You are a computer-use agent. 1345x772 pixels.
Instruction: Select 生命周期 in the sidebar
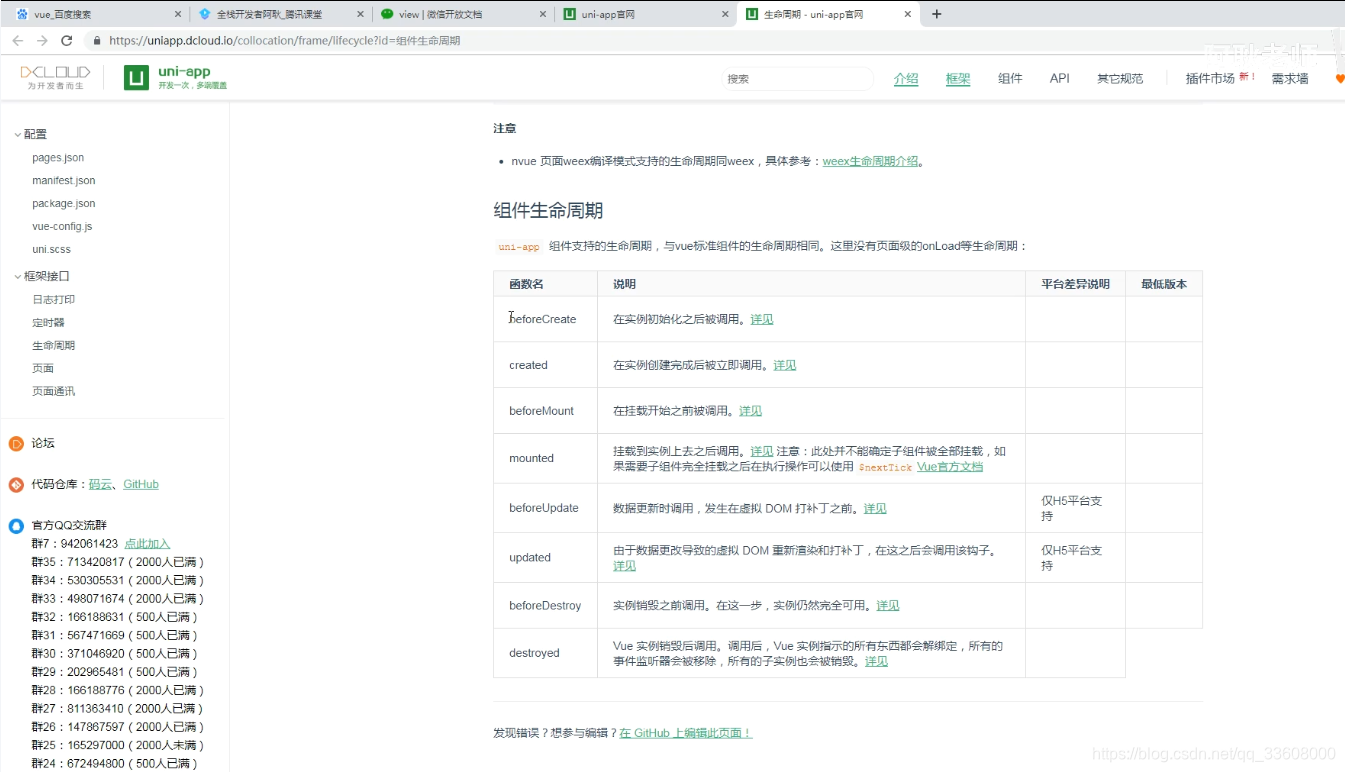point(53,344)
